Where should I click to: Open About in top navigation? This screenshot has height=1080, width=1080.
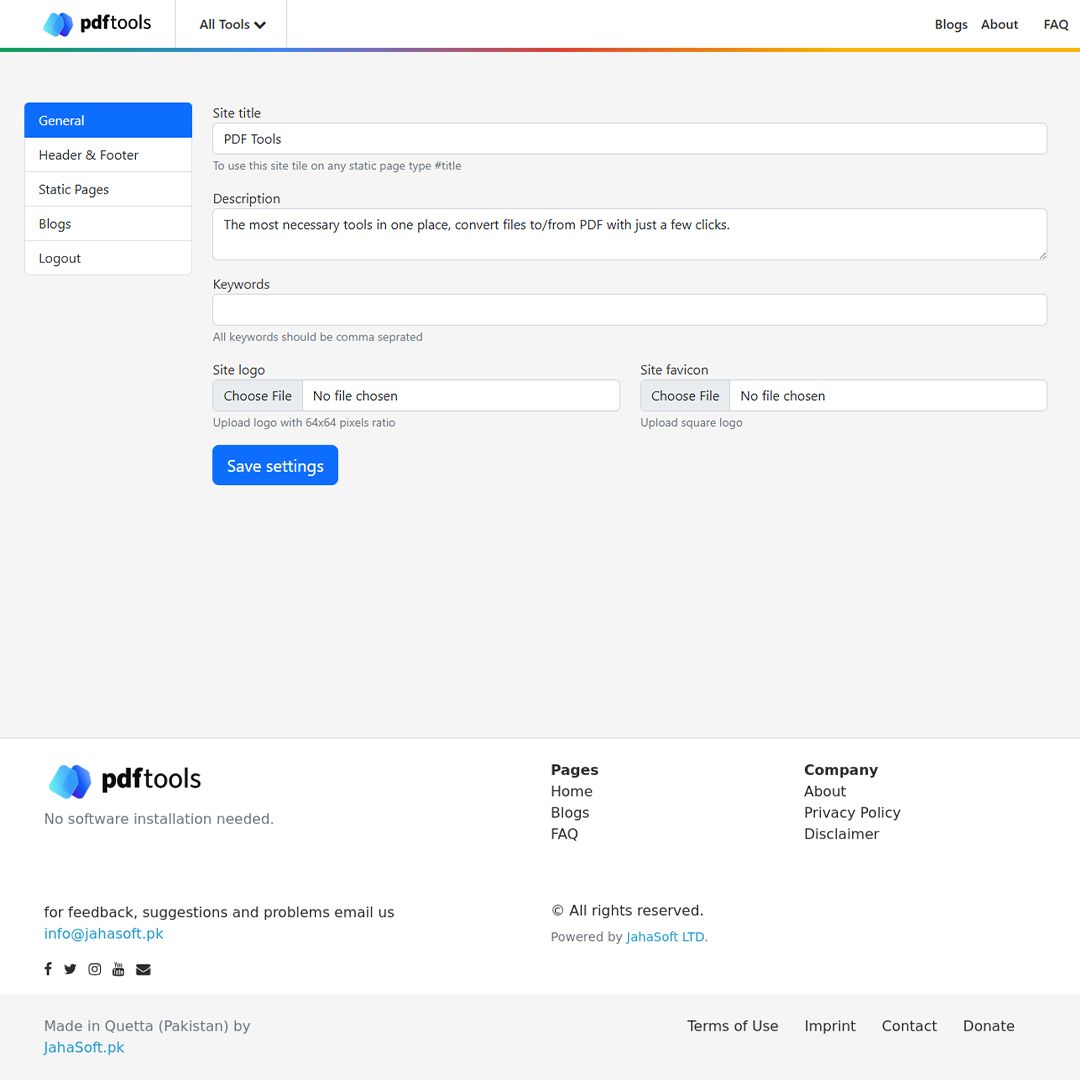point(999,25)
